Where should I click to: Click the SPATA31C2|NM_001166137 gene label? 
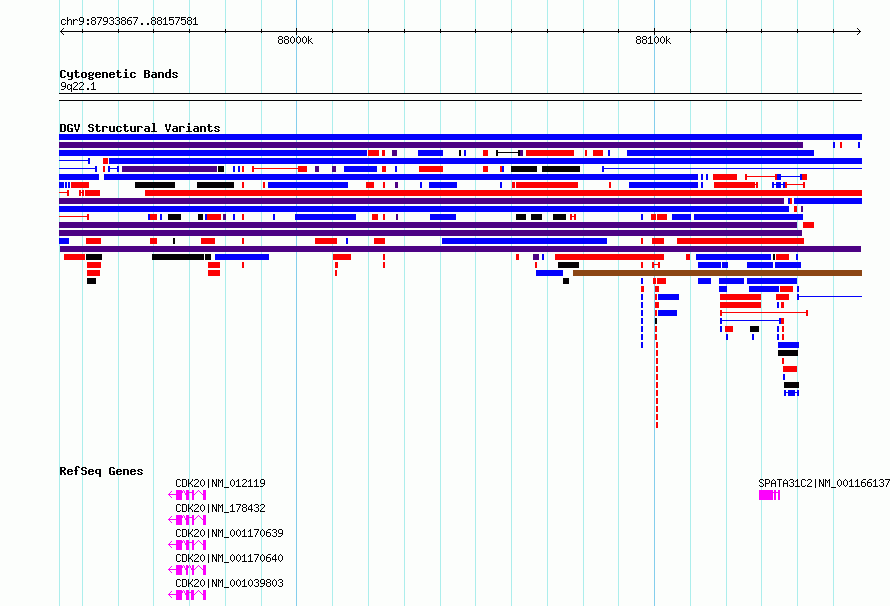pos(824,483)
